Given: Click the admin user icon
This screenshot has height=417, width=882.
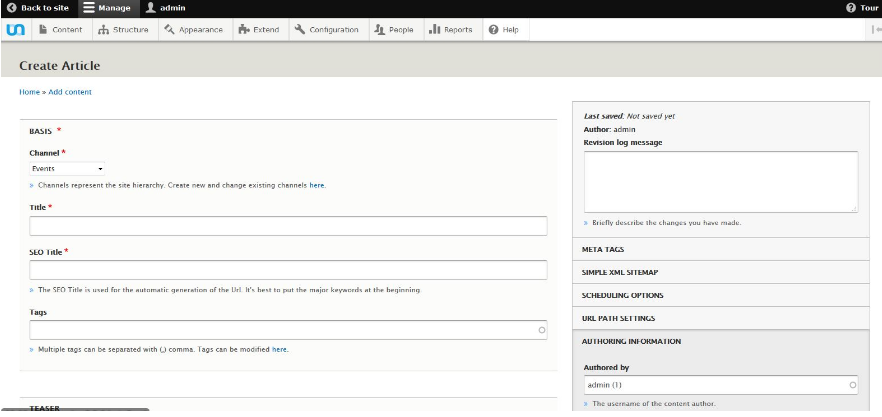Looking at the screenshot, I should tap(151, 8).
